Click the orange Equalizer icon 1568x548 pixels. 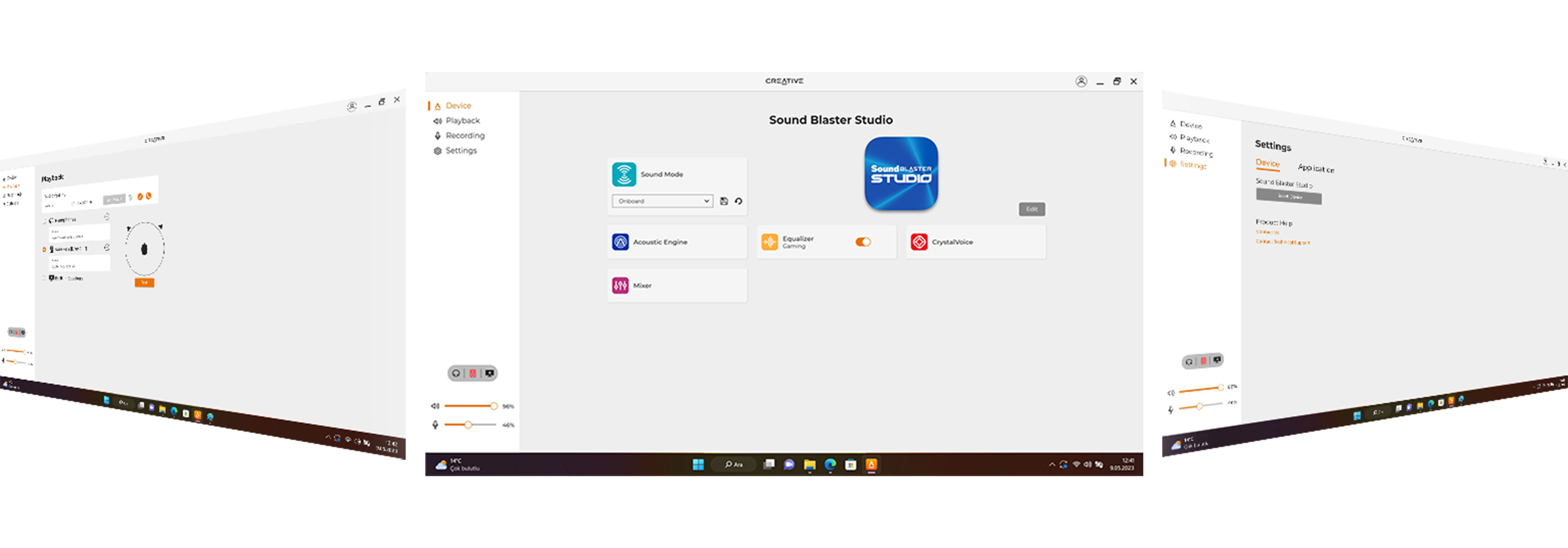[x=770, y=242]
